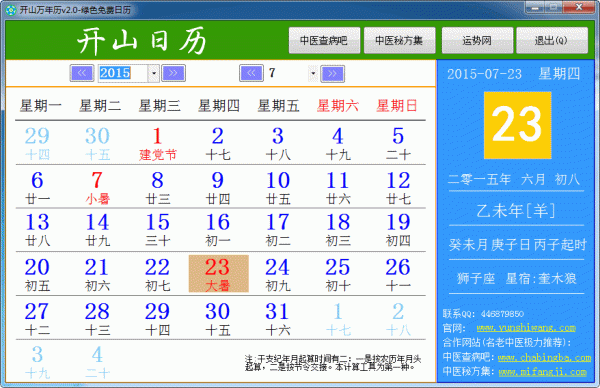Click the 退出(Q) exit button
The height and width of the screenshot is (388, 600).
coord(552,40)
